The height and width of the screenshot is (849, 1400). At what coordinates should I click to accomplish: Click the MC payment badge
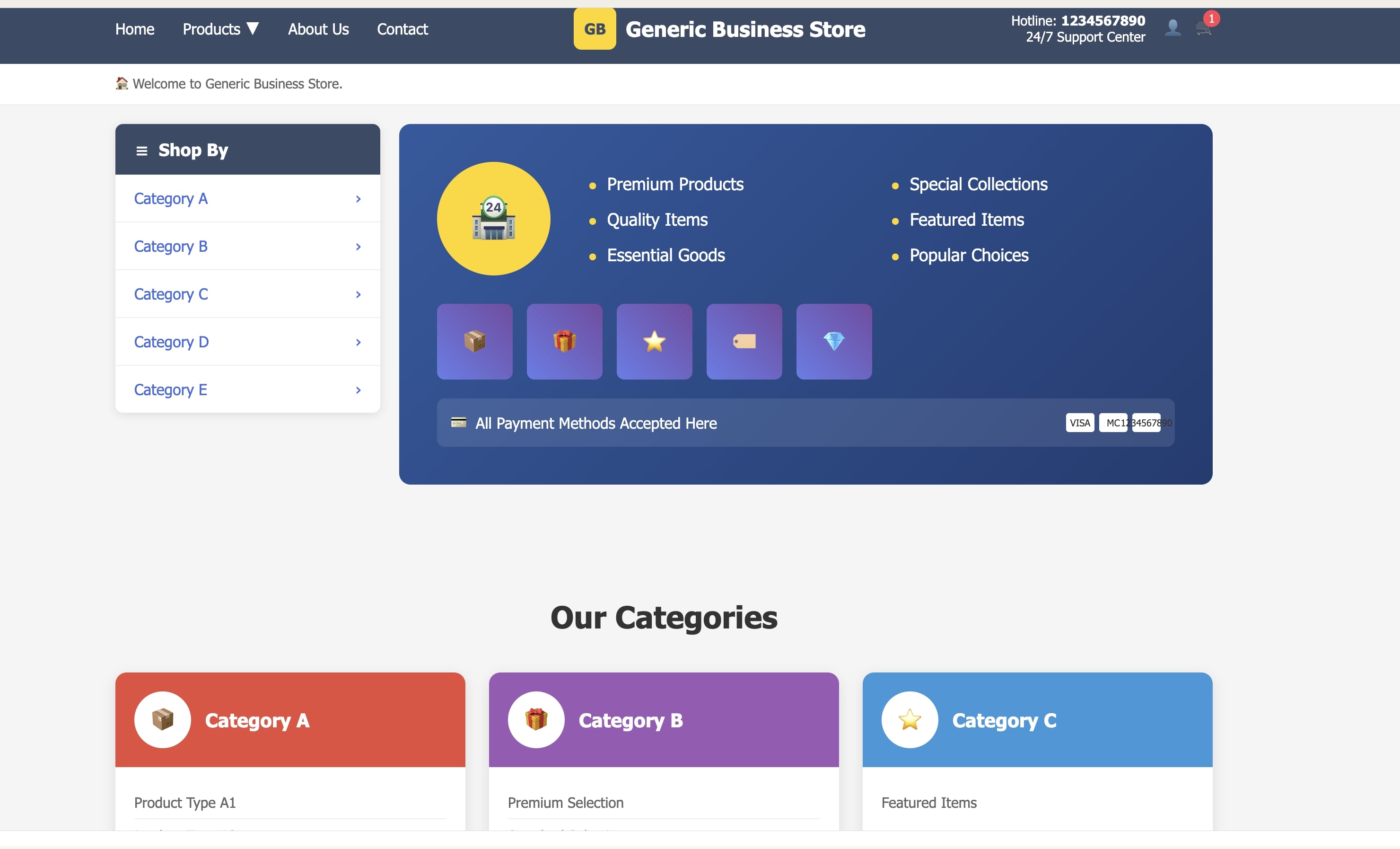(1112, 423)
